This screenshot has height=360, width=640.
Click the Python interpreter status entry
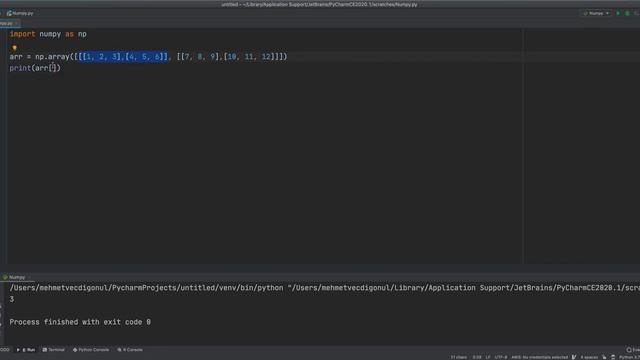click(629, 357)
